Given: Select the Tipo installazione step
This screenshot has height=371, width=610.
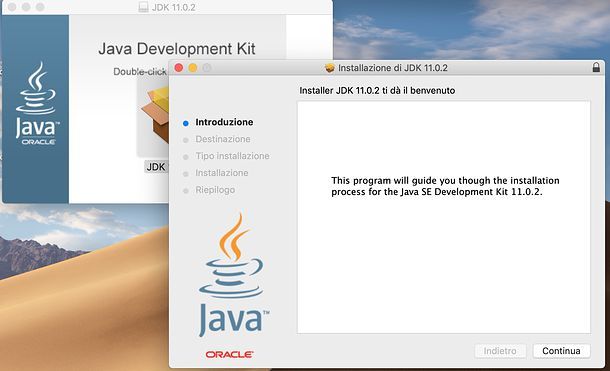Looking at the screenshot, I should point(232,156).
